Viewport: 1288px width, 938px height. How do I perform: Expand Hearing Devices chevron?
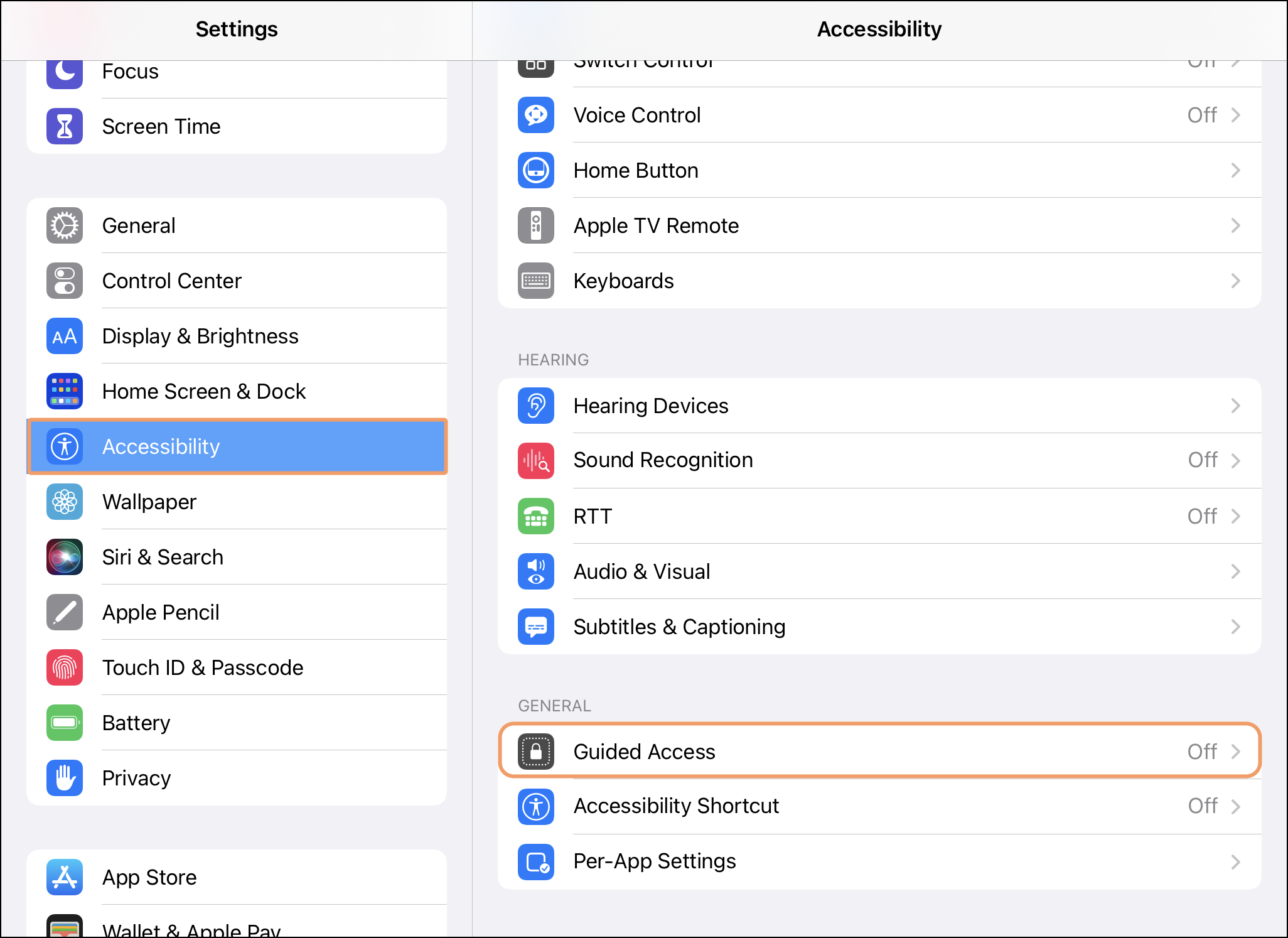(1235, 406)
